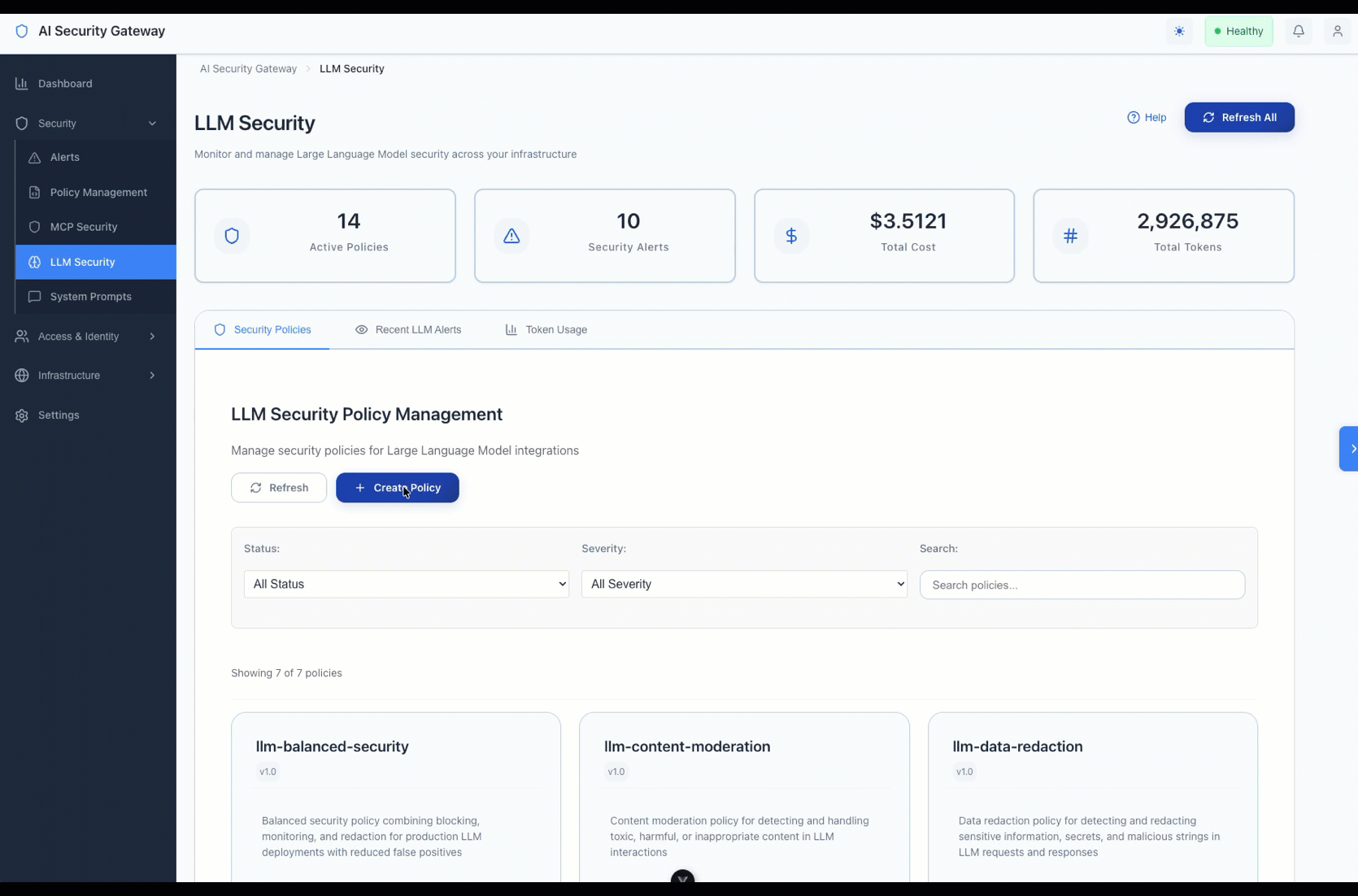The width and height of the screenshot is (1358, 896).
Task: Click the Infrastructure globe icon
Action: (21, 376)
